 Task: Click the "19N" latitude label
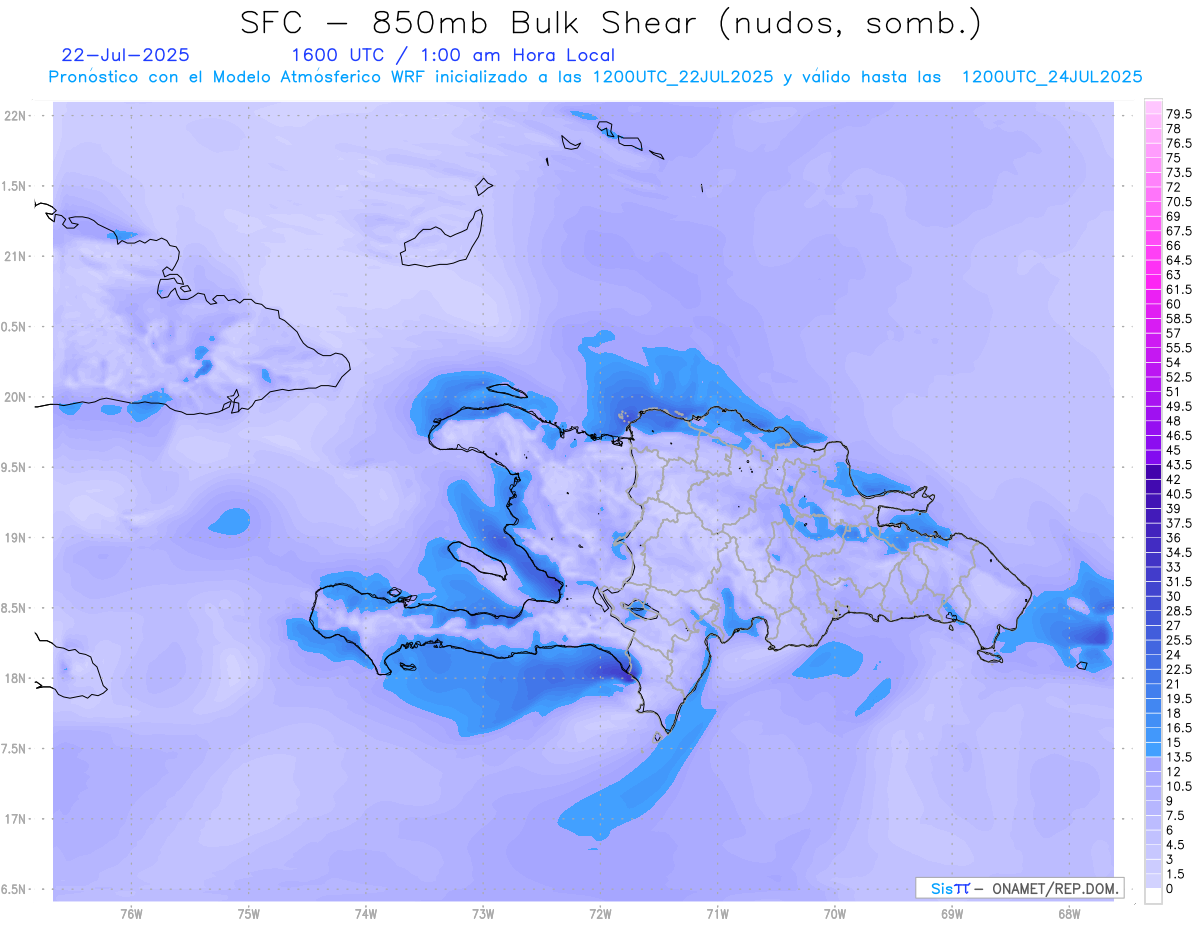[x=15, y=537]
